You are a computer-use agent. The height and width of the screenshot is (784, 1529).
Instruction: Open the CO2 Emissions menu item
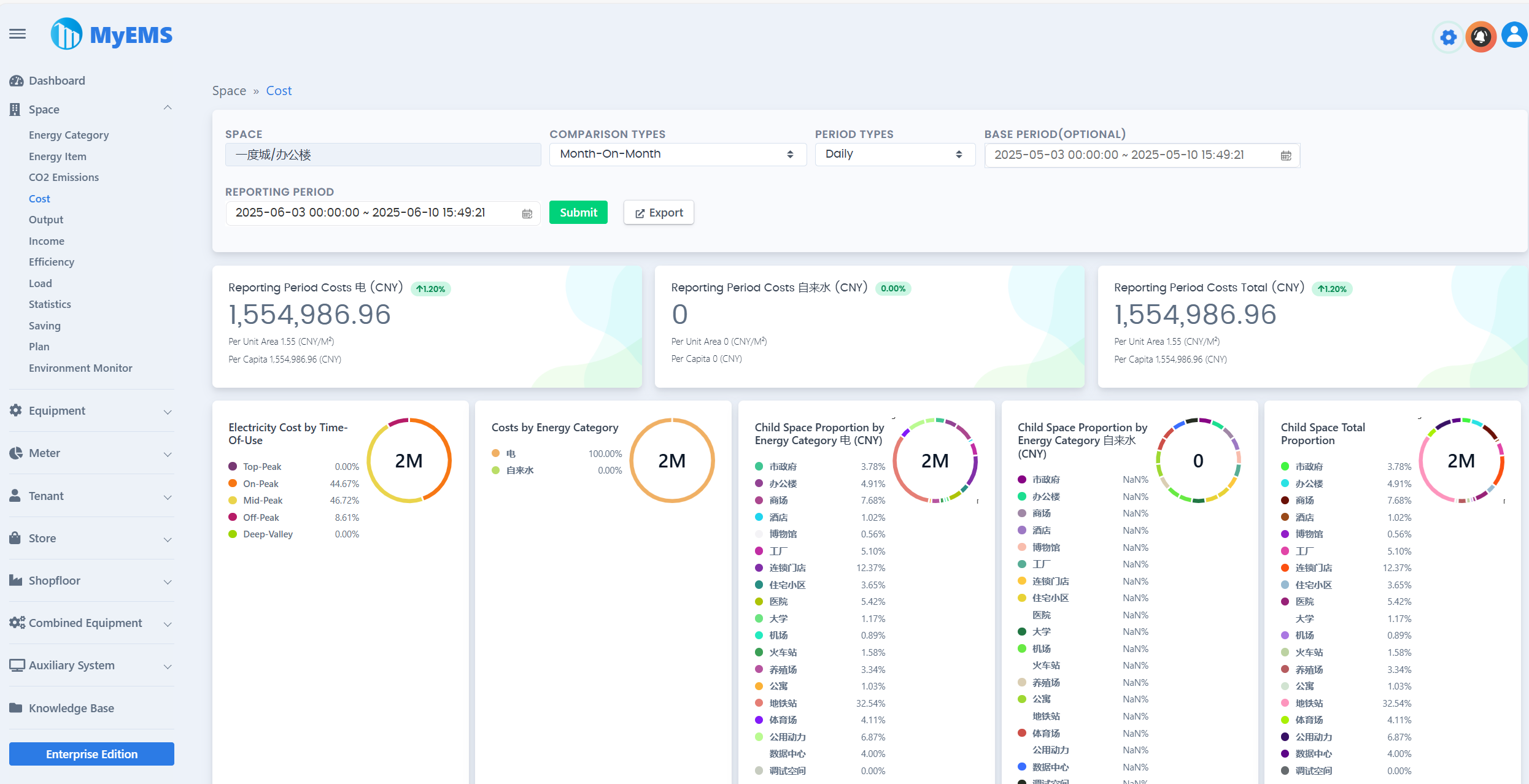(64, 177)
